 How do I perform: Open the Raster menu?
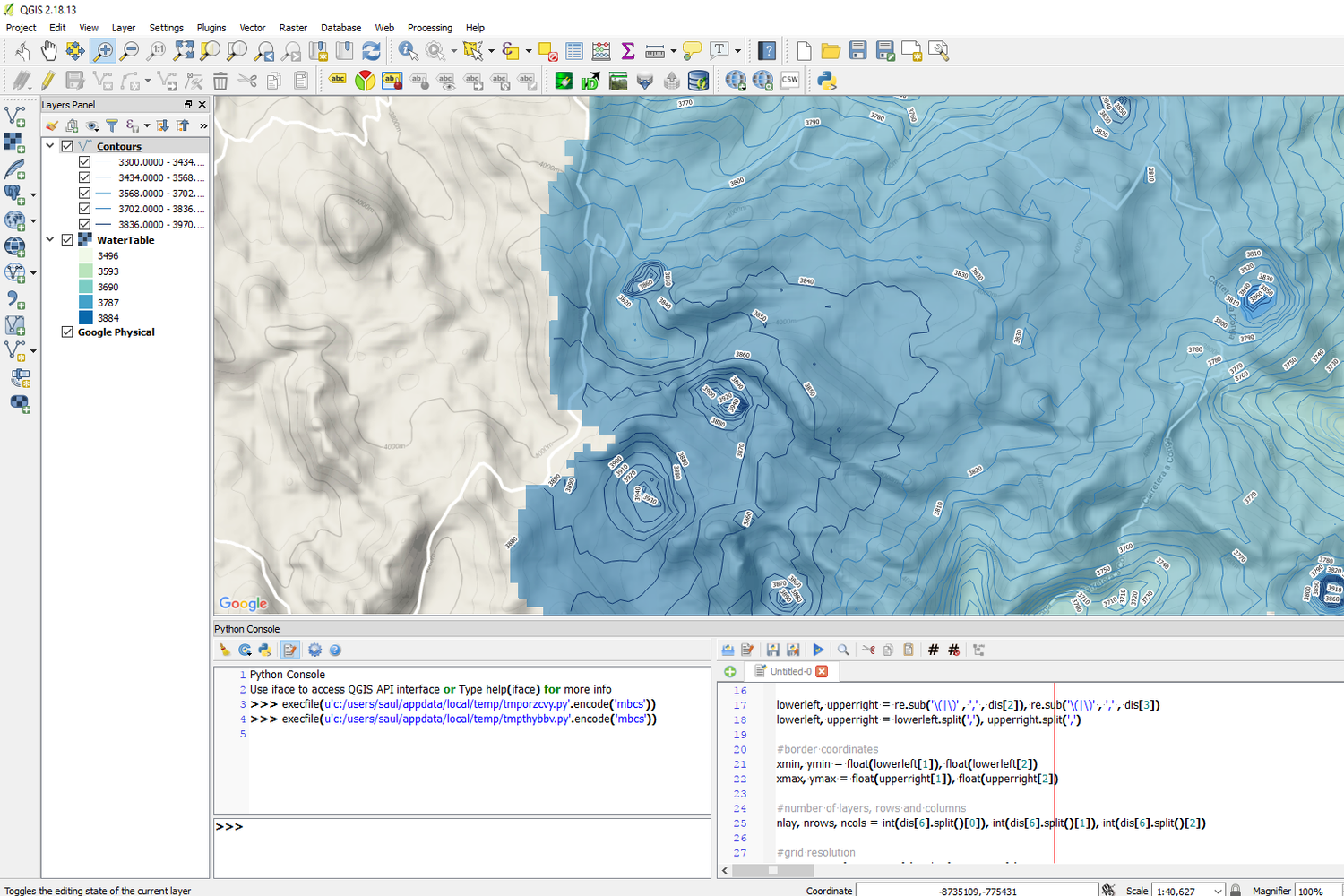(293, 28)
